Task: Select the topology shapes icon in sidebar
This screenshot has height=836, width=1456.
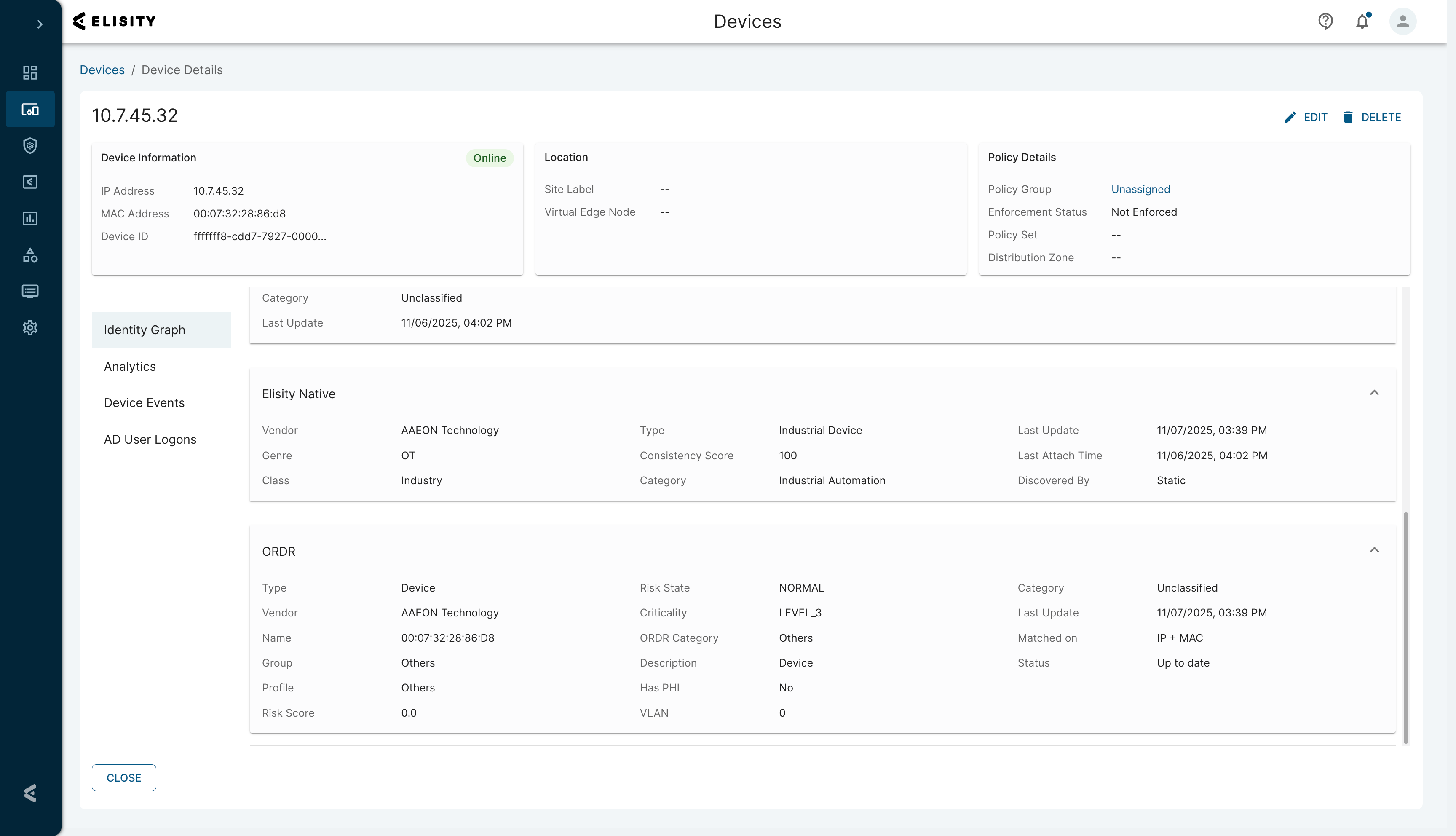Action: click(x=30, y=255)
